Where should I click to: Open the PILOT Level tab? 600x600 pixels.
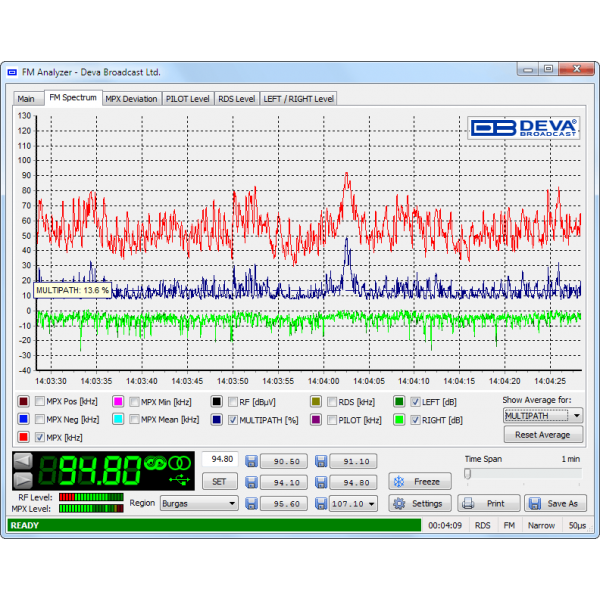click(x=188, y=99)
